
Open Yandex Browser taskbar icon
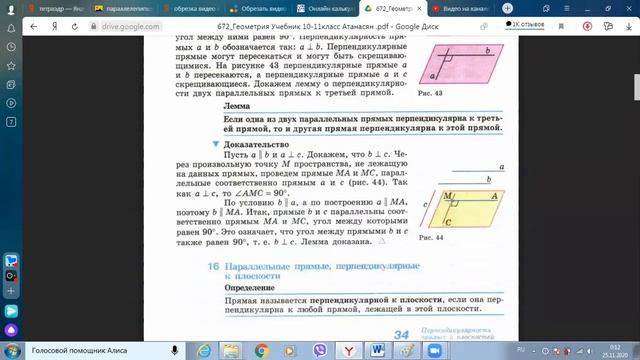pyautogui.click(x=349, y=351)
